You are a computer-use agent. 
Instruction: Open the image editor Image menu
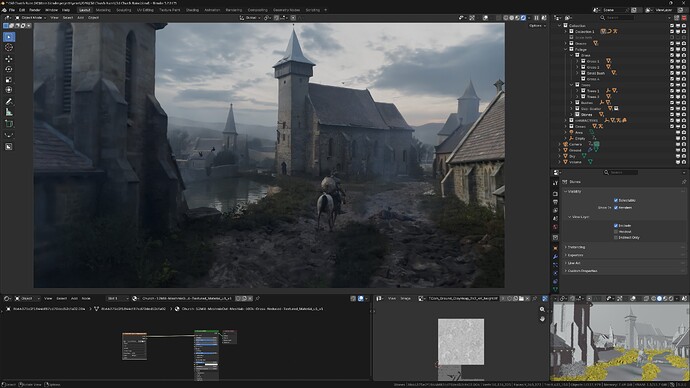click(405, 298)
